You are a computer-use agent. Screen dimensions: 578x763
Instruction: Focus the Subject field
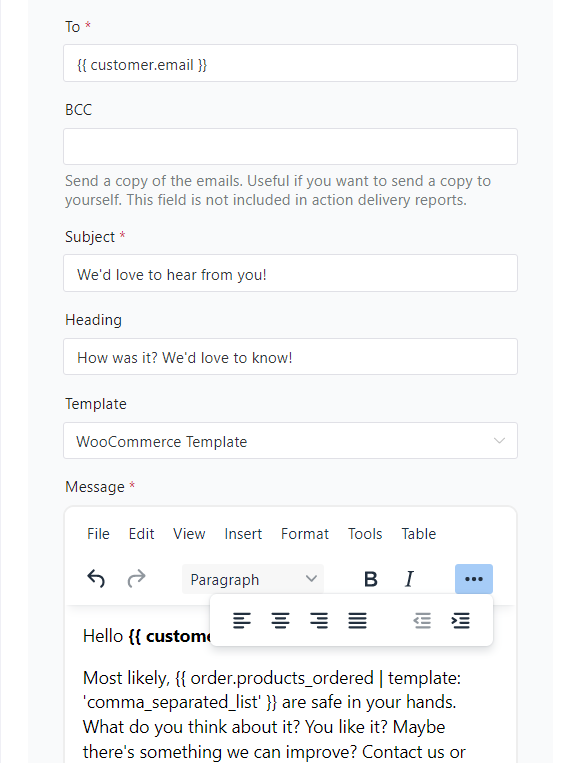(290, 273)
